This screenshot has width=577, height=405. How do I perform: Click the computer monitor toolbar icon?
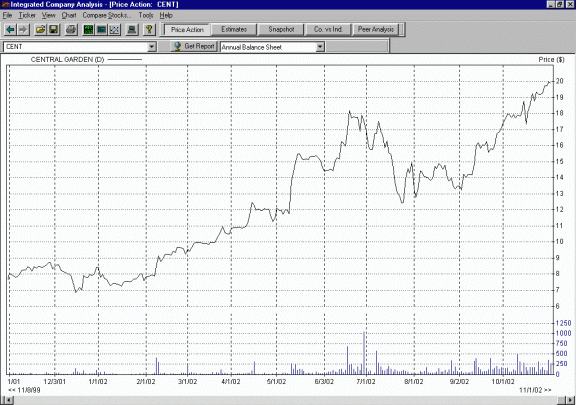click(x=132, y=29)
